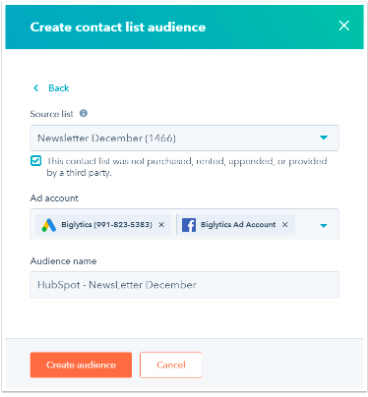Cancel audience creation

171,365
